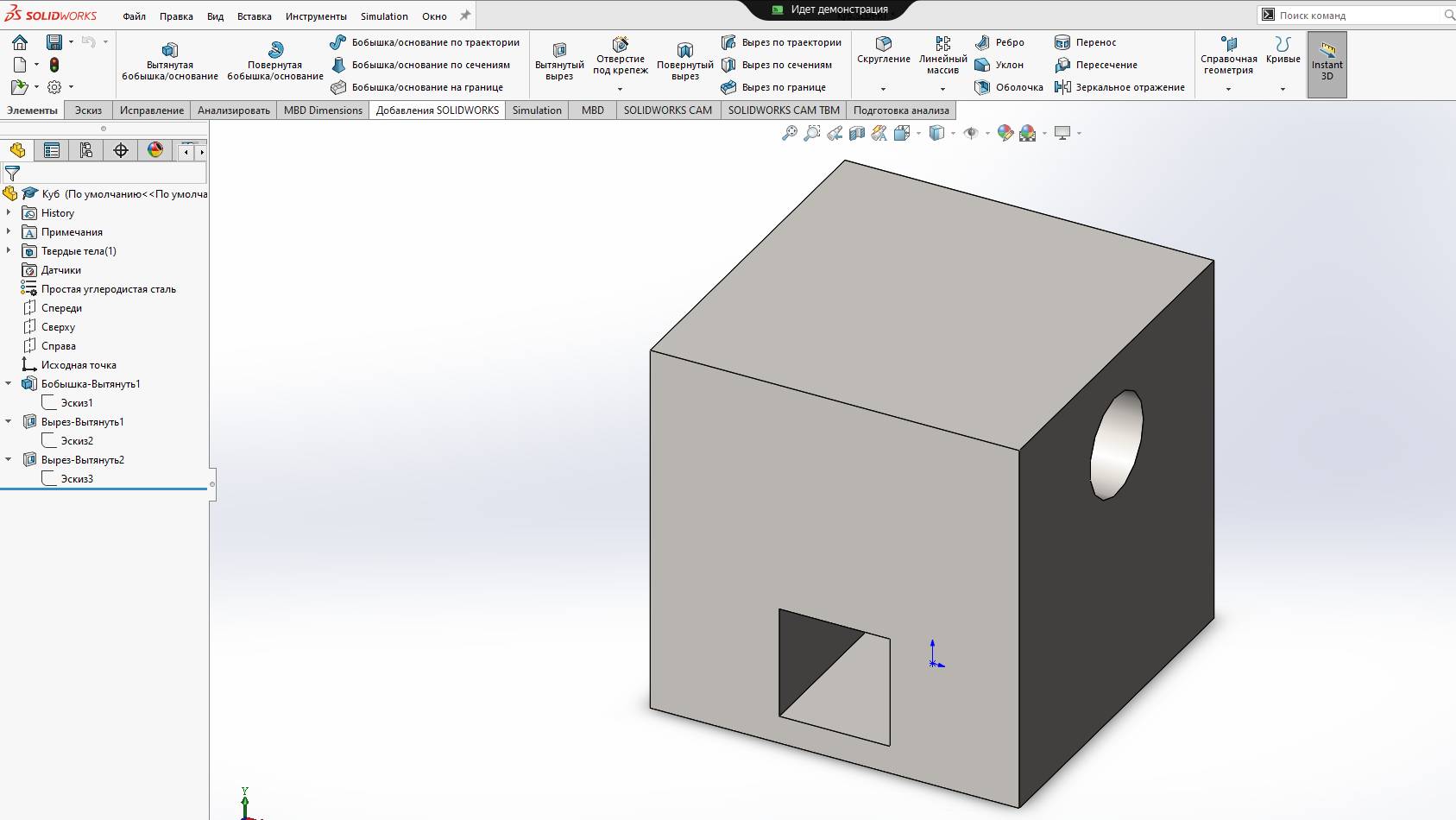1456x820 pixels.
Task: Select the Зеркальное отражение tool
Action: coord(1120,86)
